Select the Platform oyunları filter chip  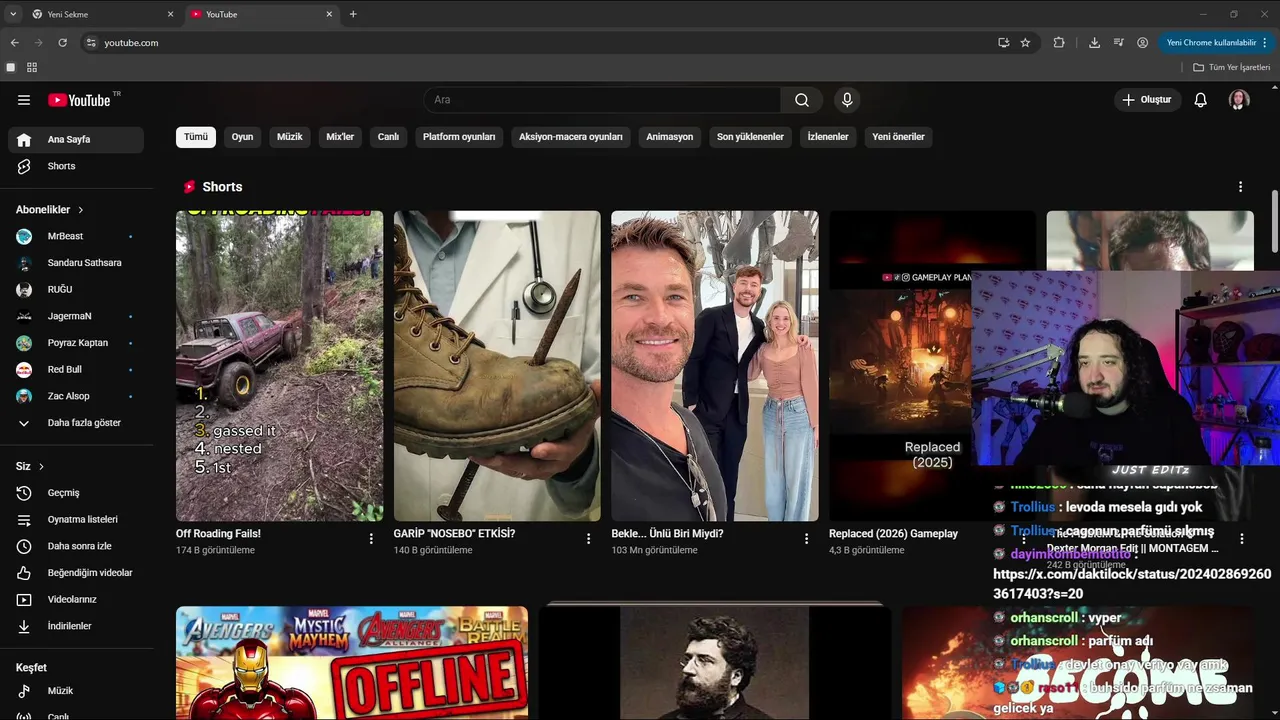(x=459, y=137)
